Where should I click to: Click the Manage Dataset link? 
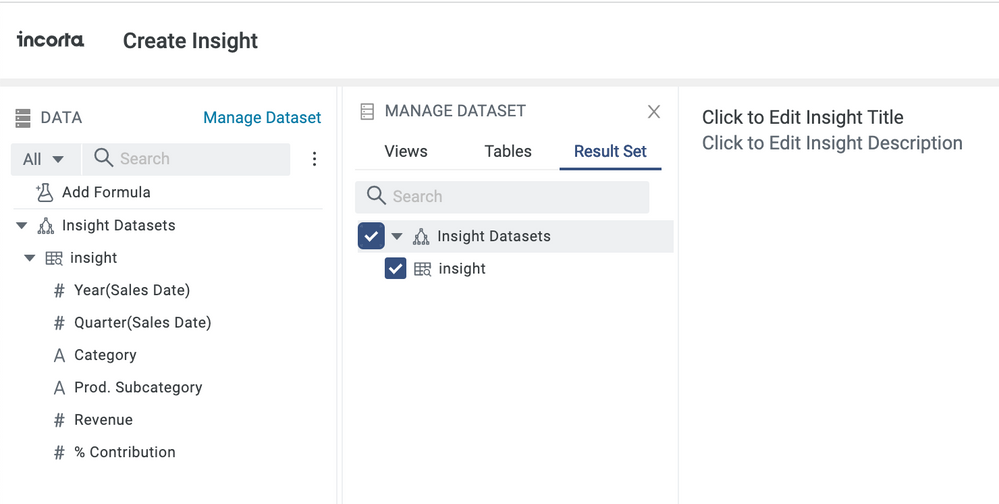click(262, 118)
